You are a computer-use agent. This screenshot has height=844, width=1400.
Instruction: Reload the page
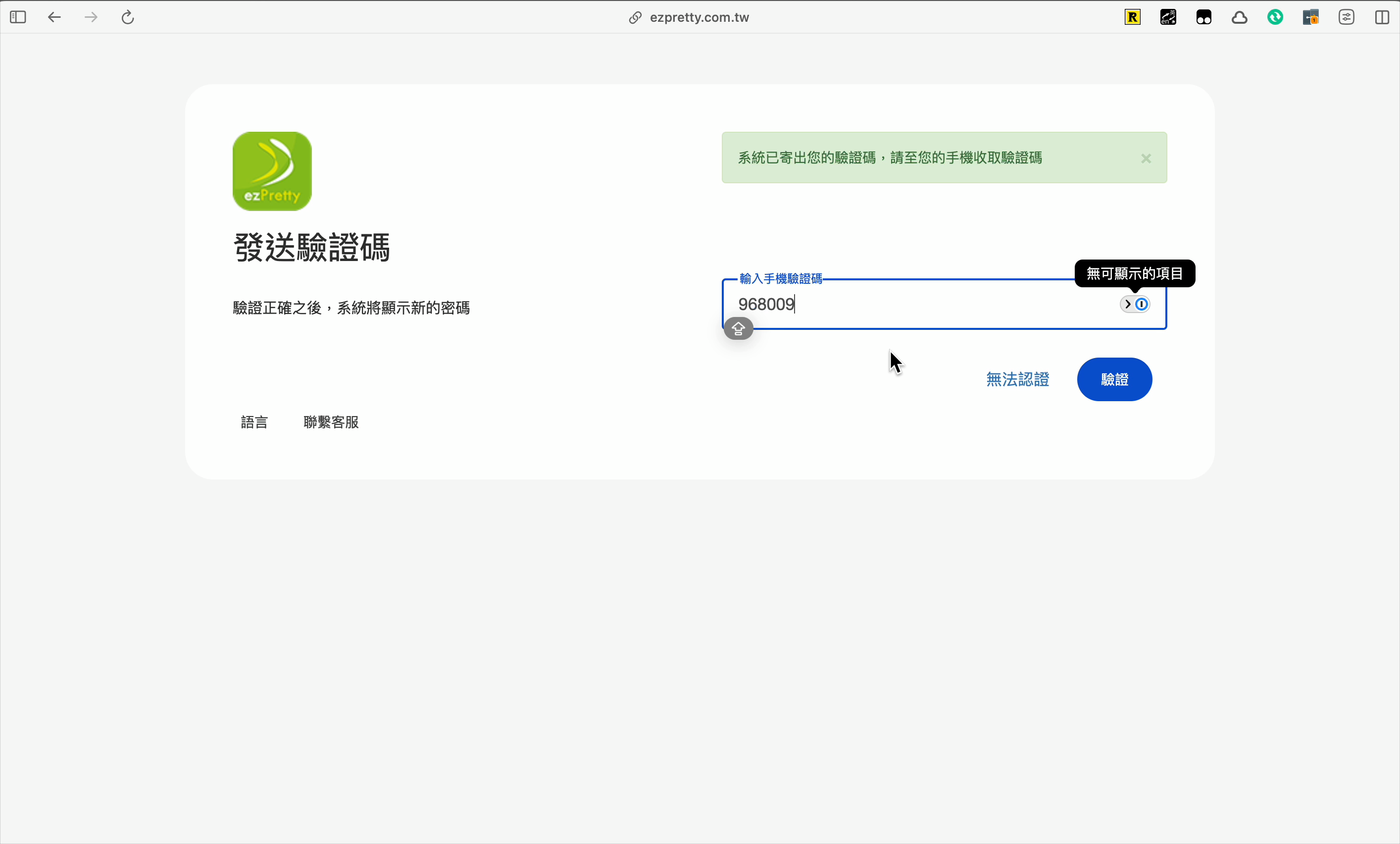pyautogui.click(x=128, y=17)
